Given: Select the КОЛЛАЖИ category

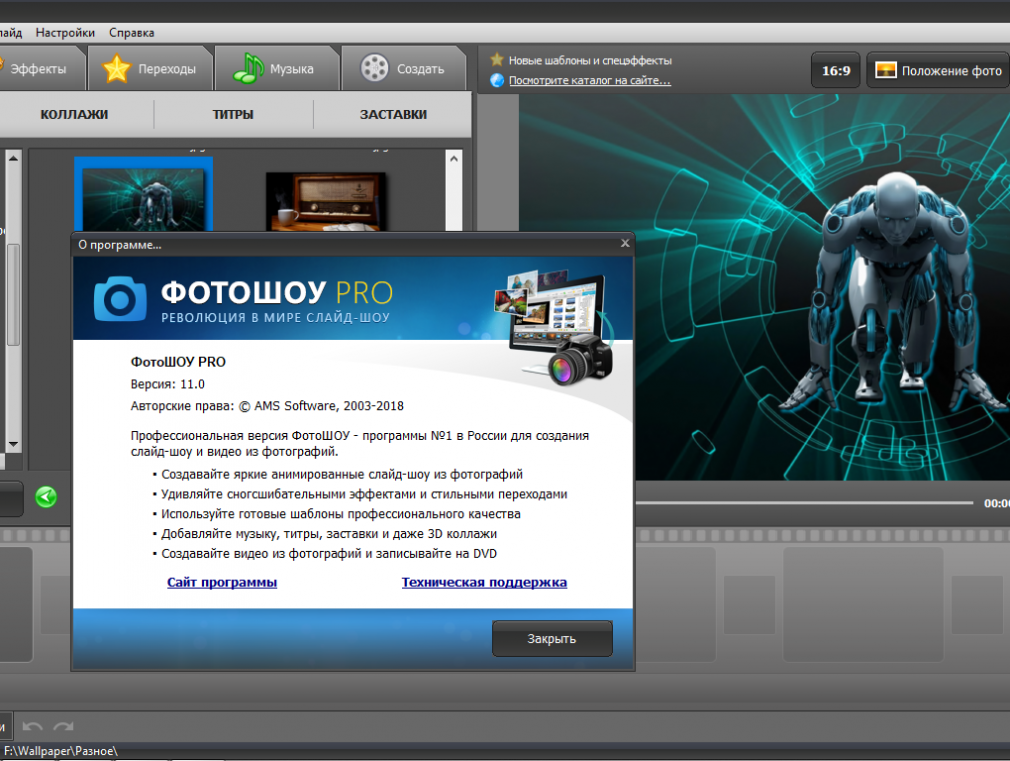Looking at the screenshot, I should 74,115.
